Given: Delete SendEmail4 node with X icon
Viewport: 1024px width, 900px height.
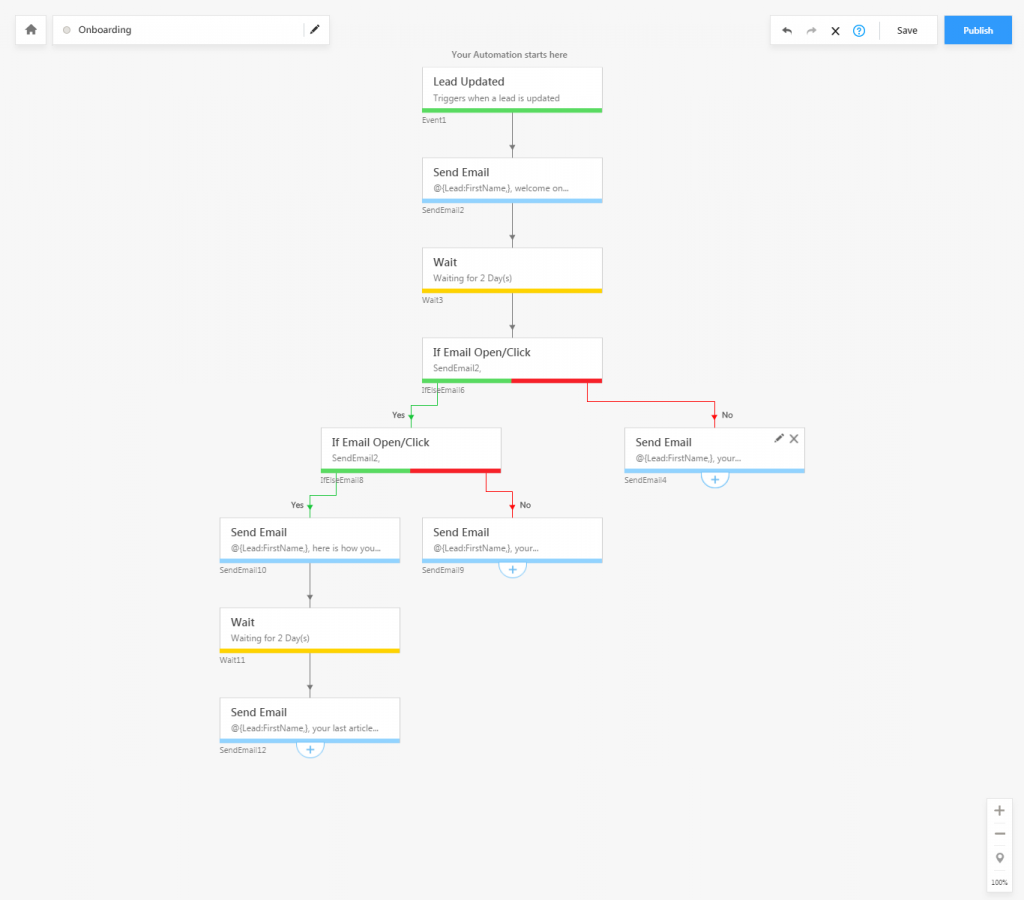Looking at the screenshot, I should 793,439.
